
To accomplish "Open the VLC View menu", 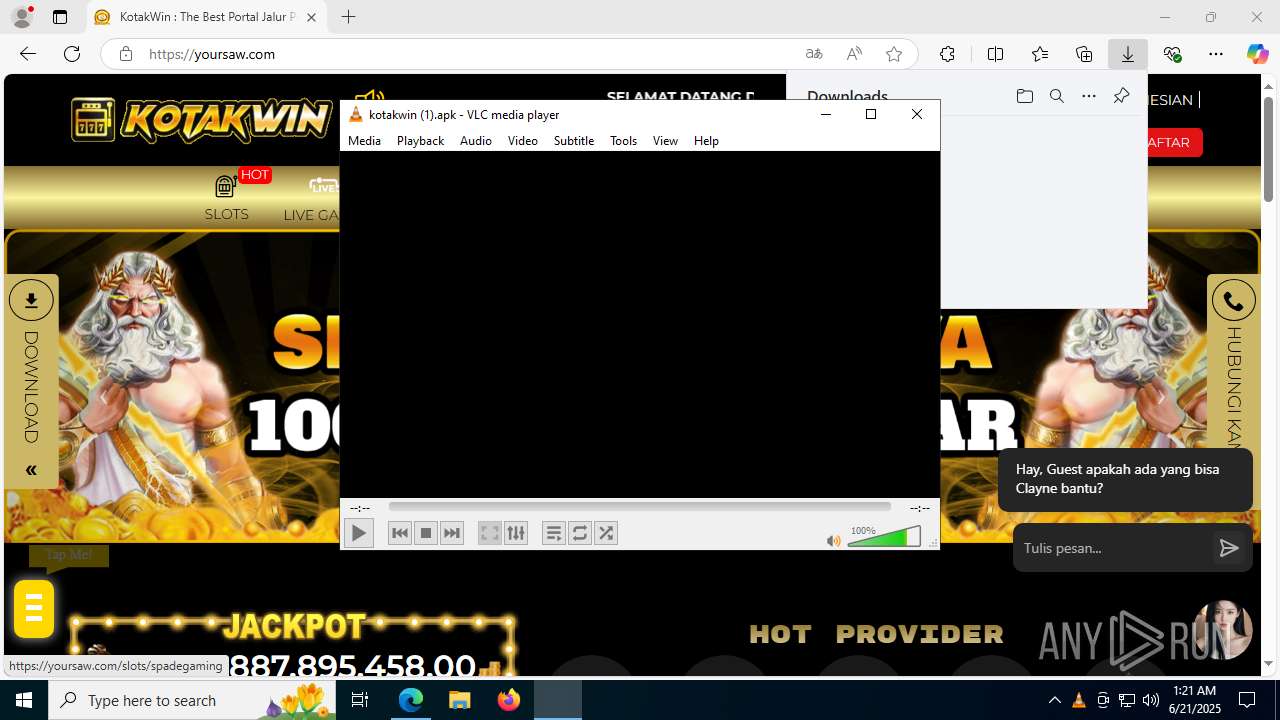I will point(665,141).
